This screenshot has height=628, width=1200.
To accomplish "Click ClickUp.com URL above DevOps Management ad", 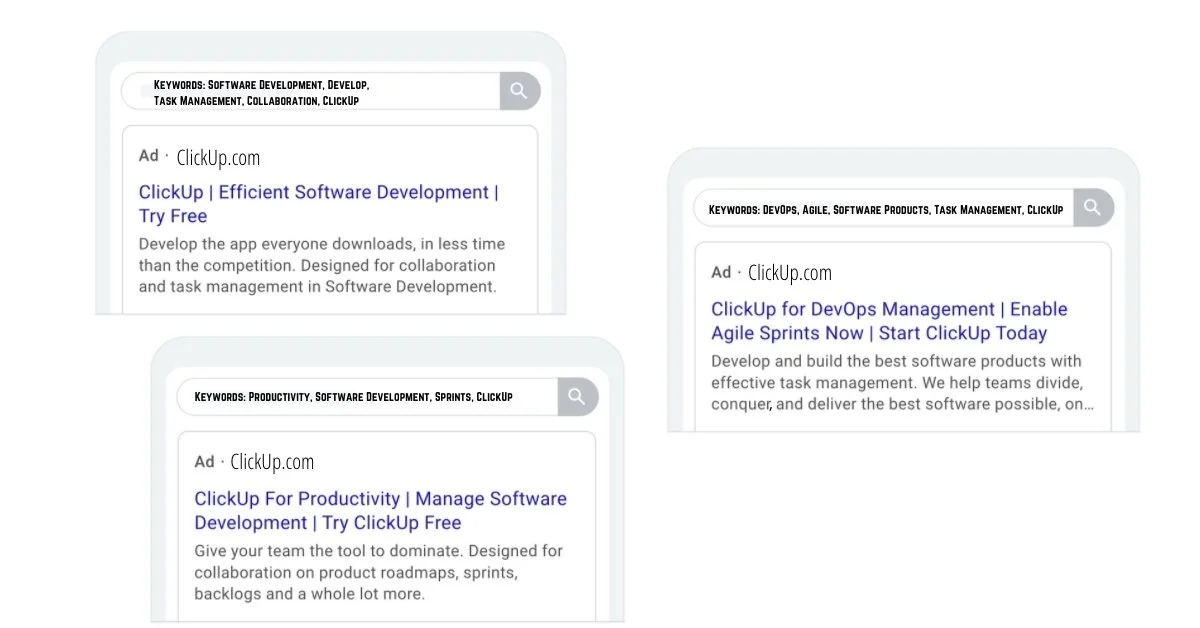I will tap(790, 272).
